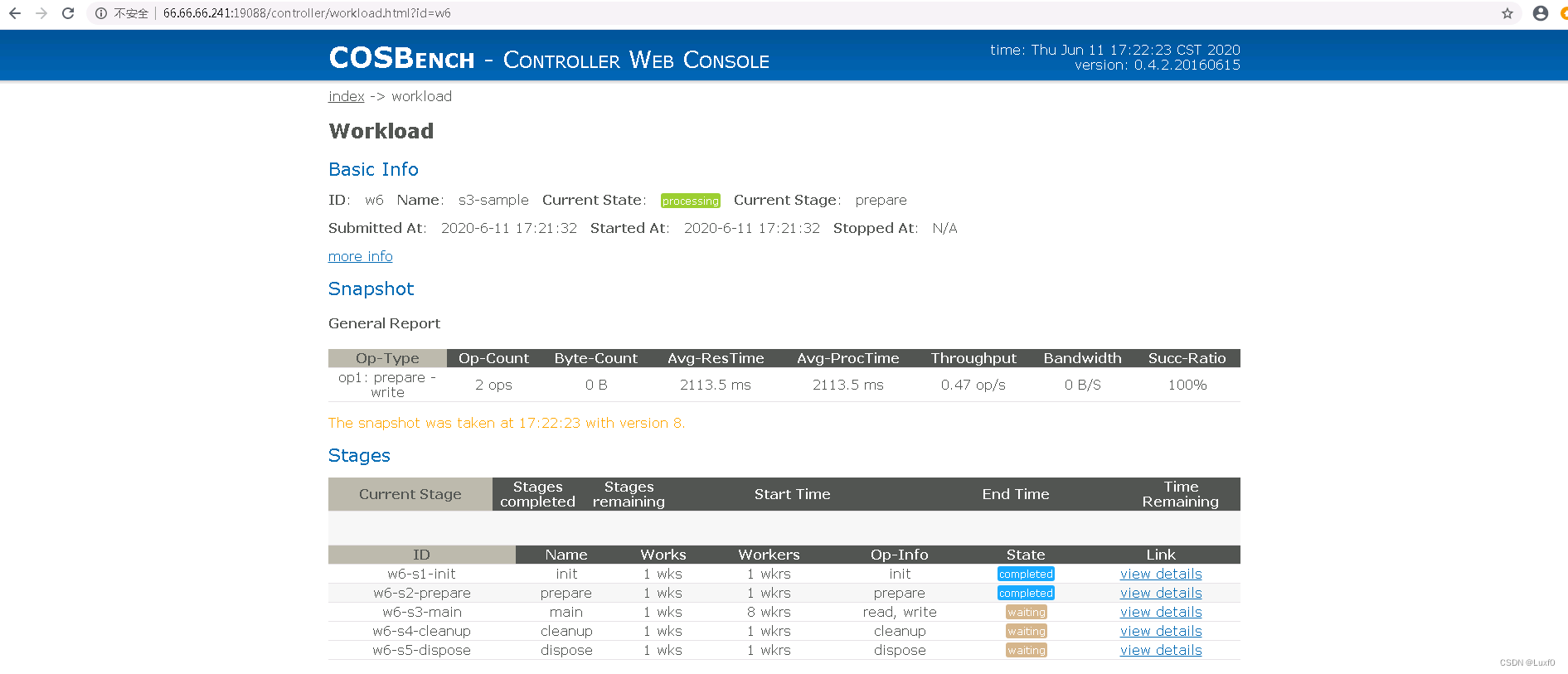The width and height of the screenshot is (1568, 674).
Task: Click the '0.47 op/s' throughput value
Action: coord(973,385)
